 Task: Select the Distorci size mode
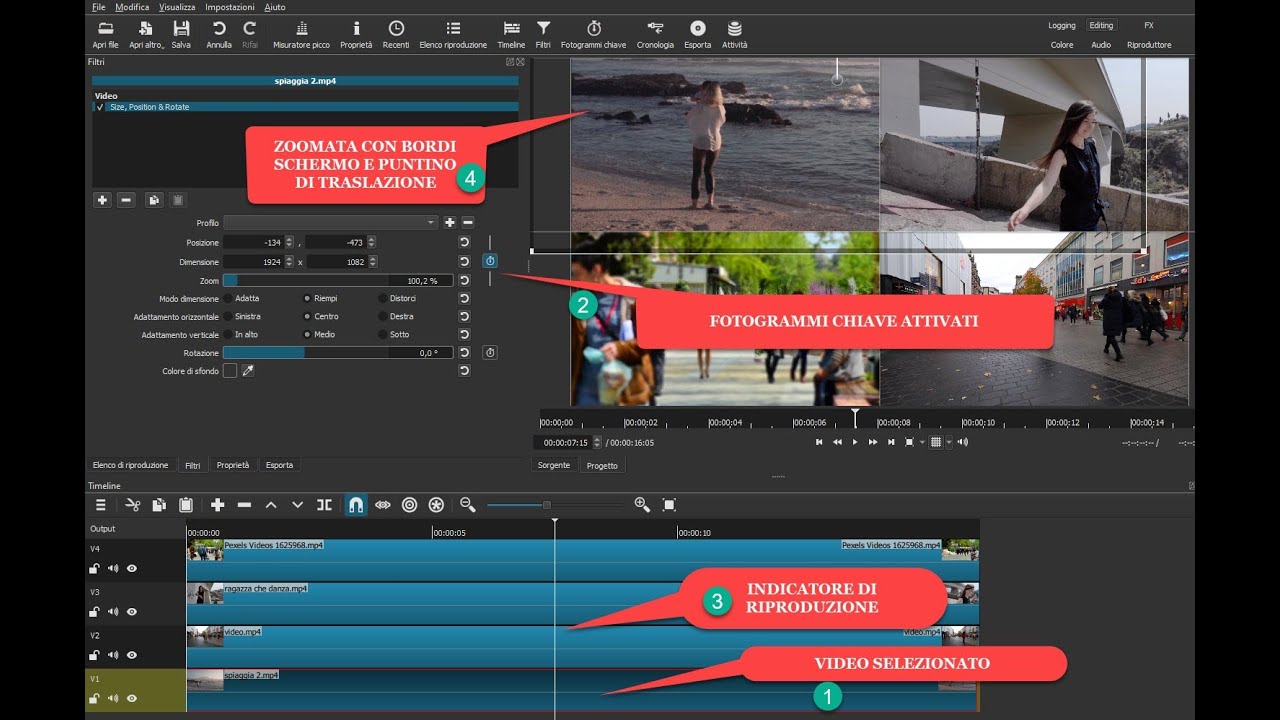[382, 298]
